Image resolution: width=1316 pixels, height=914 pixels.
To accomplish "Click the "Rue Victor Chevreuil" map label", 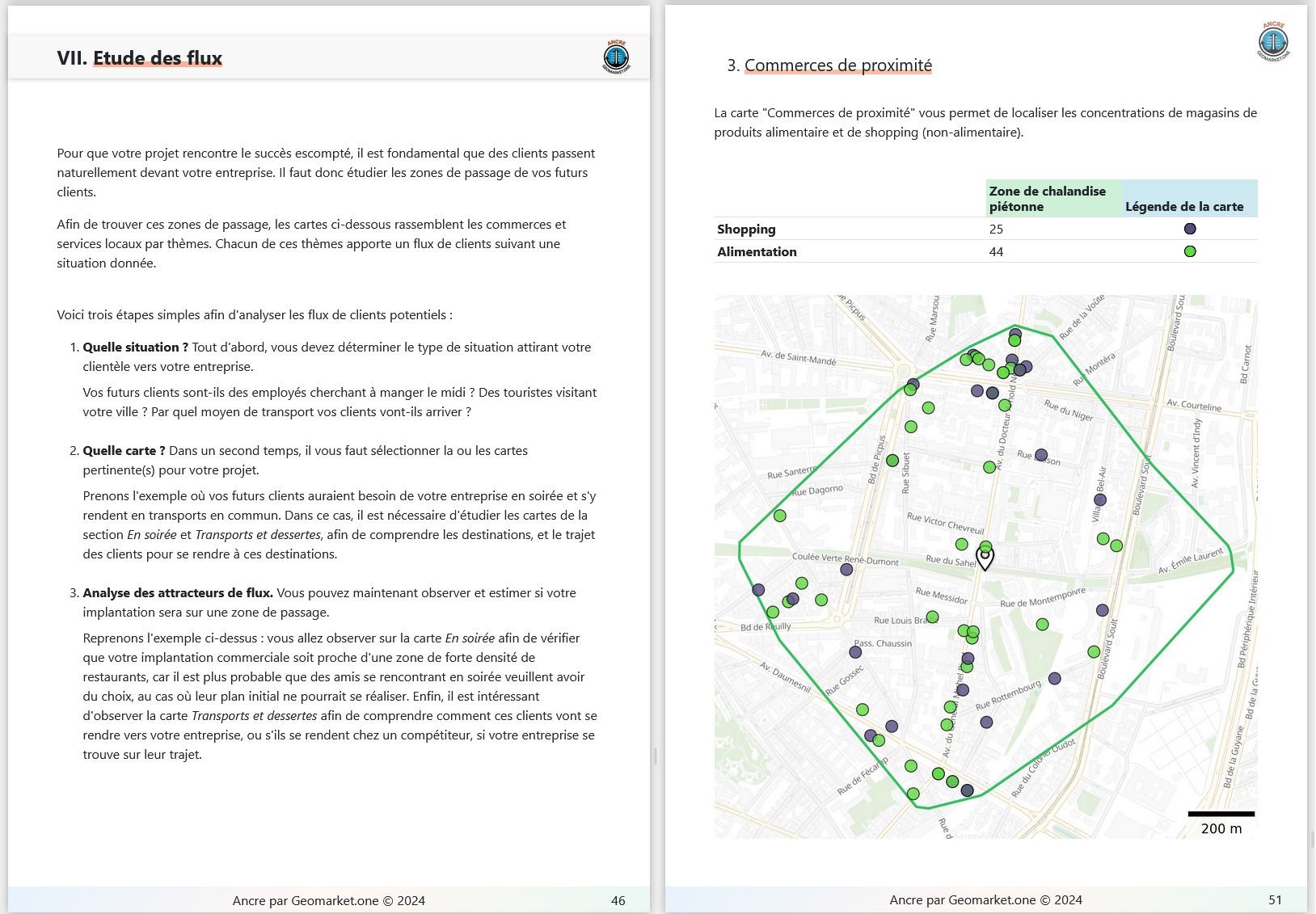I will tap(946, 524).
